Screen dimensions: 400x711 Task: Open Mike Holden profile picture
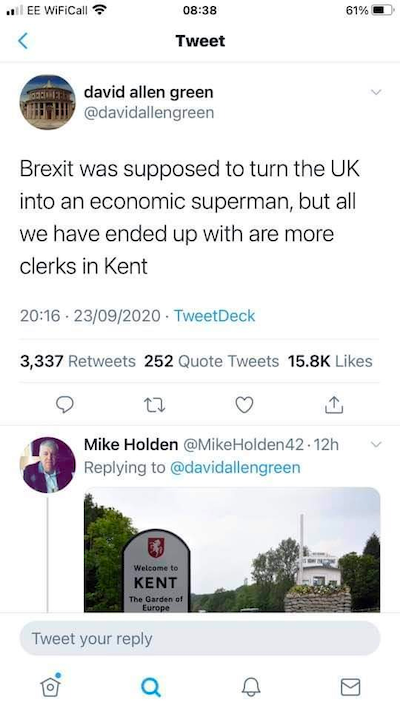[x=48, y=465]
